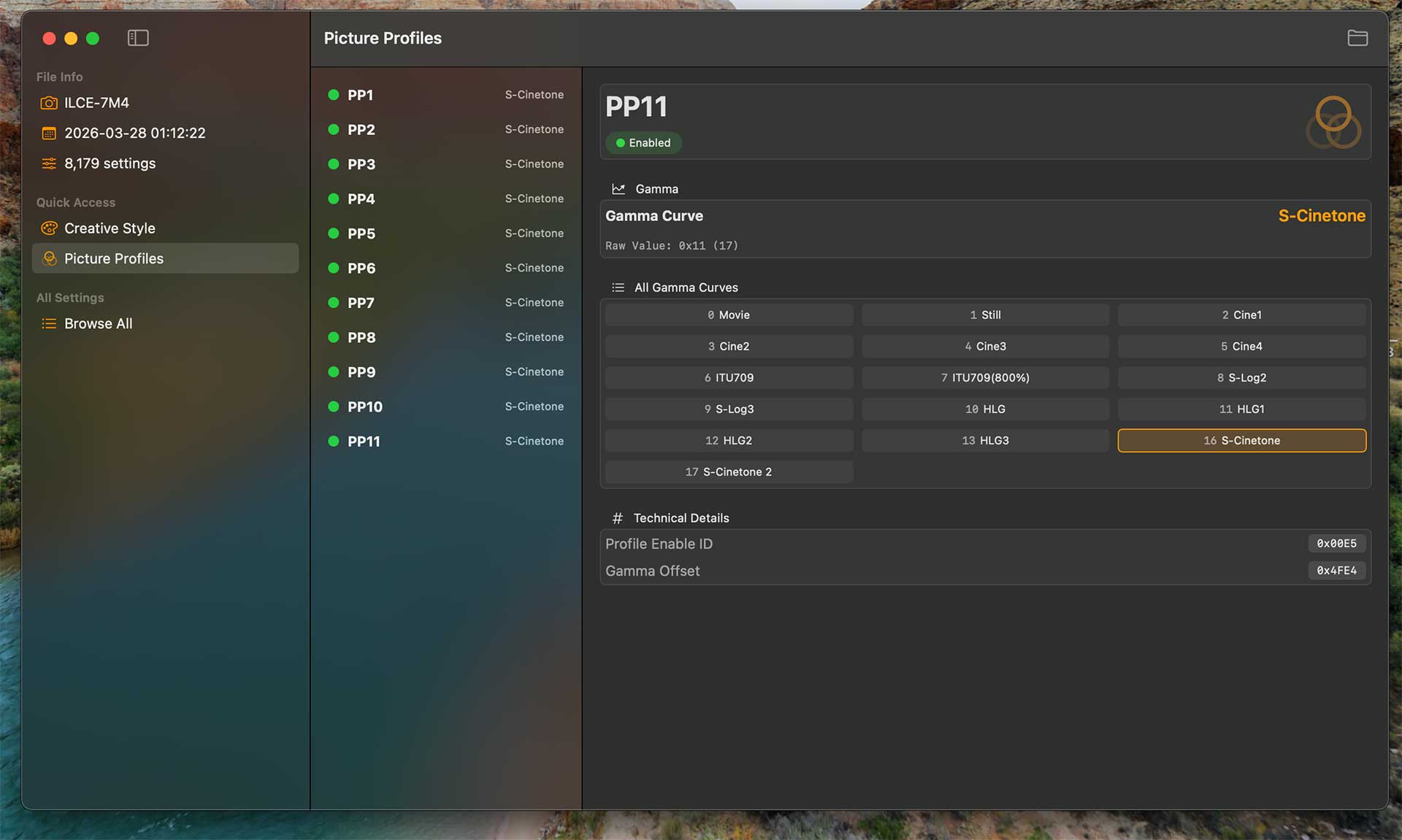Toggle the sidebar visibility icon
The image size is (1402, 840).
click(x=138, y=38)
